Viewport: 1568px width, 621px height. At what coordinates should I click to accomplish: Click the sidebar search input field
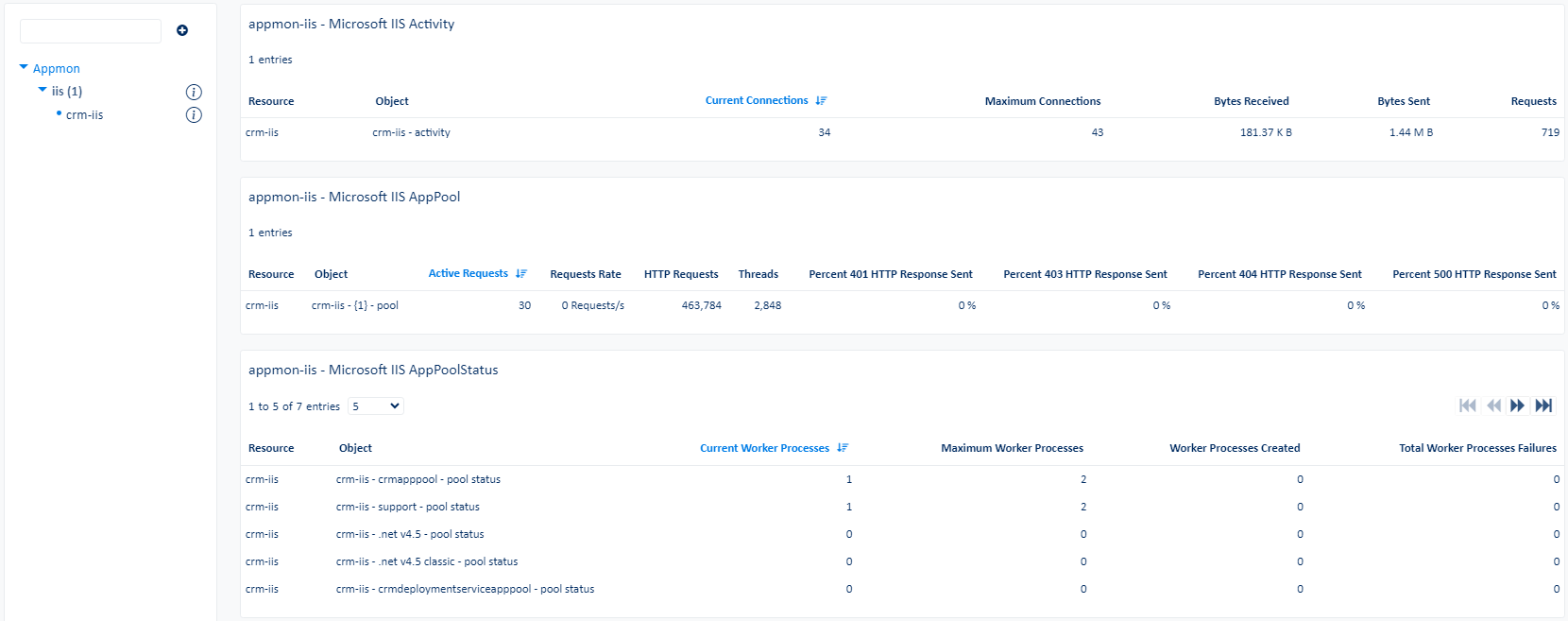[x=91, y=31]
